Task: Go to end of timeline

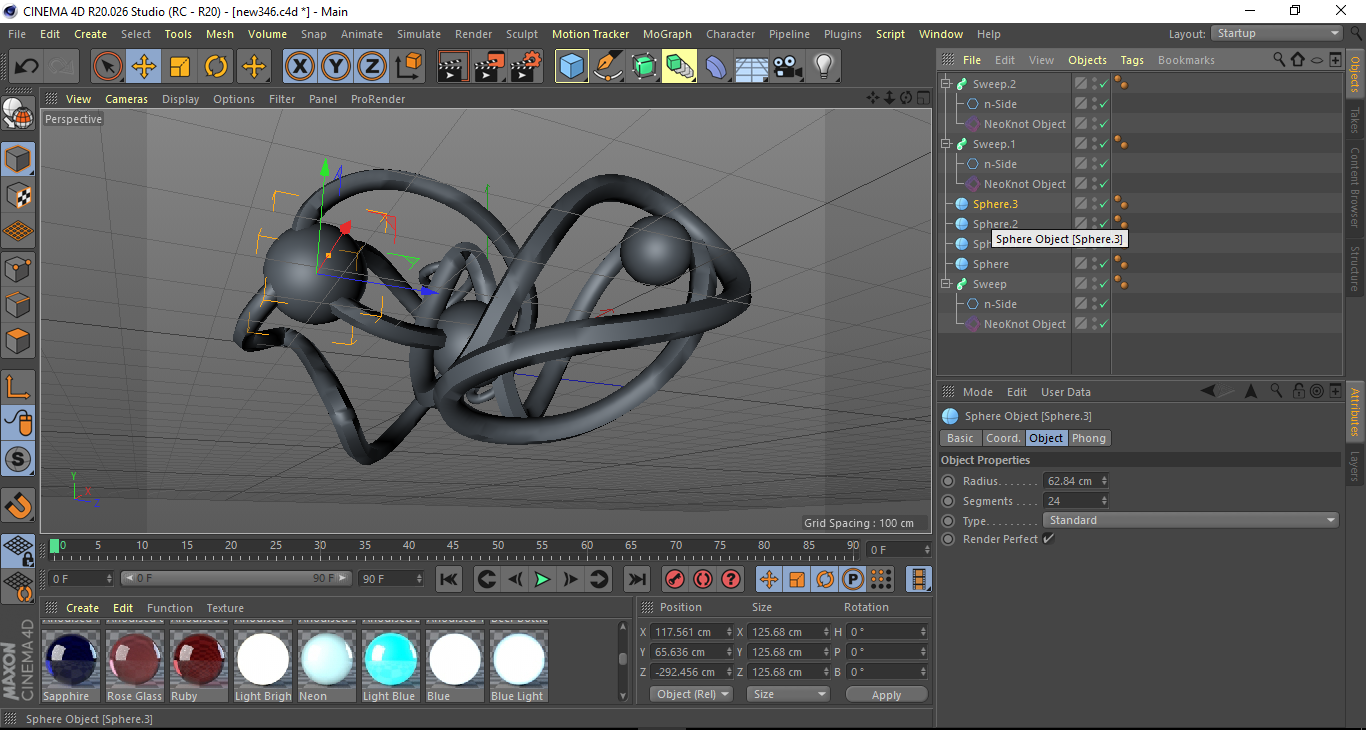Action: click(636, 579)
